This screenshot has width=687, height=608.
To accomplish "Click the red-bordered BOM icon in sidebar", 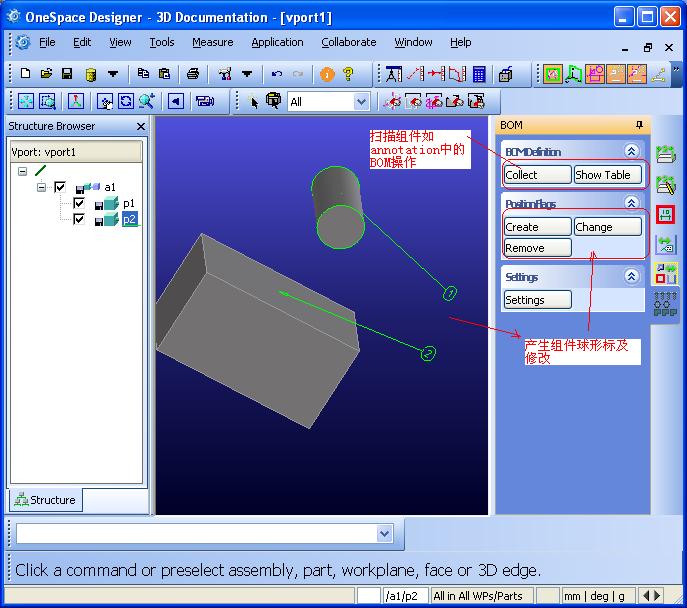I will pos(665,215).
